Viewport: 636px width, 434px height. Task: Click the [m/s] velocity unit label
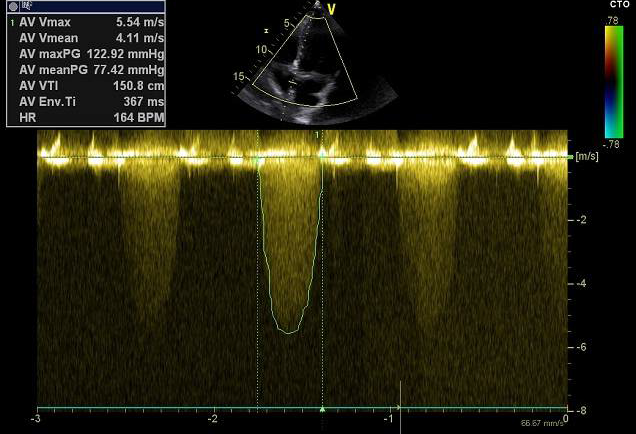click(x=586, y=157)
